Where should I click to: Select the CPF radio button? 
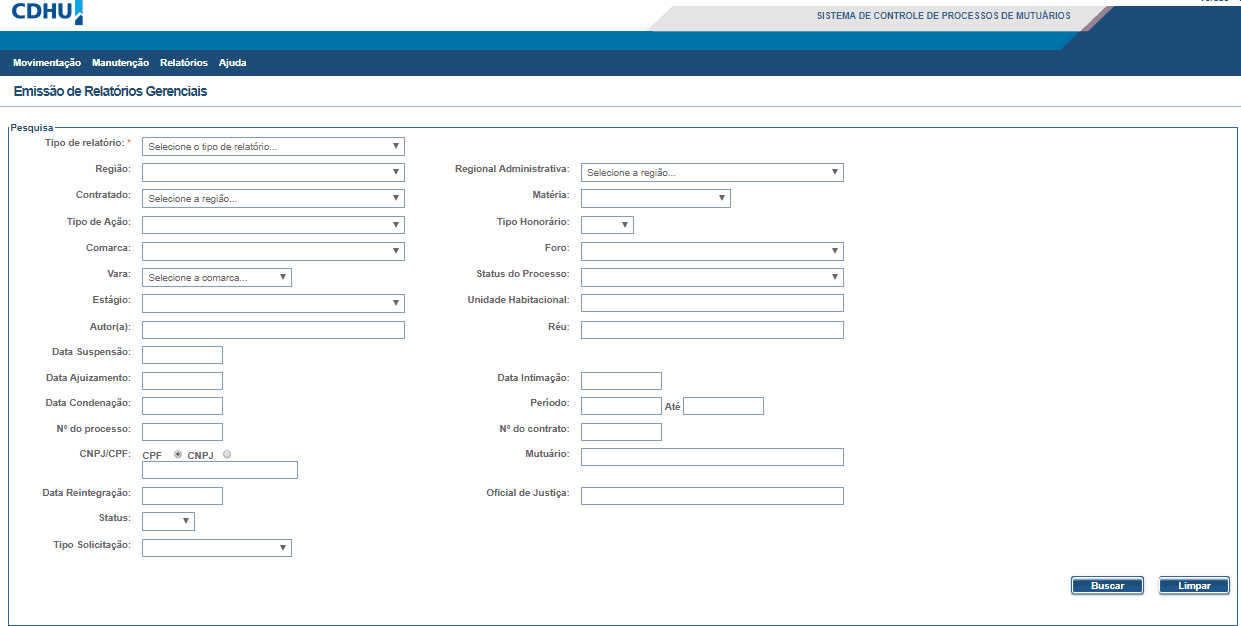coord(178,454)
